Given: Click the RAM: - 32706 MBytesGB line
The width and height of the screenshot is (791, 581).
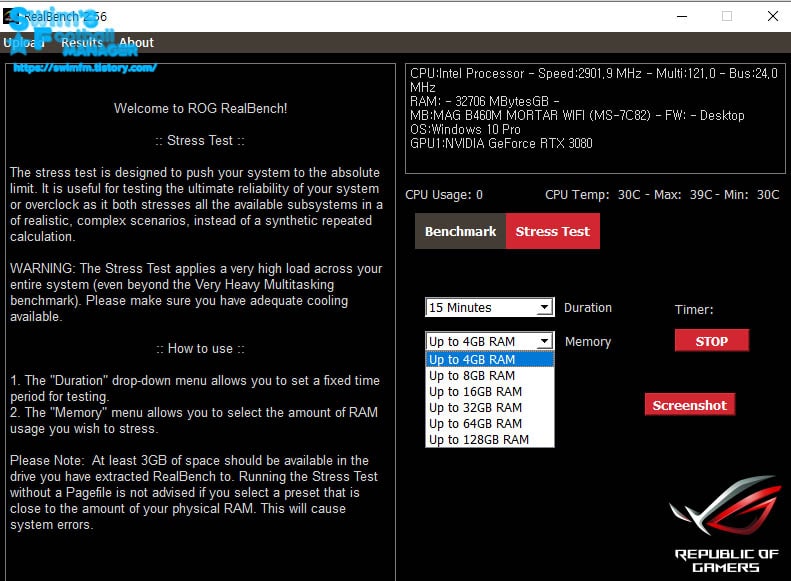Looking at the screenshot, I should tap(484, 101).
